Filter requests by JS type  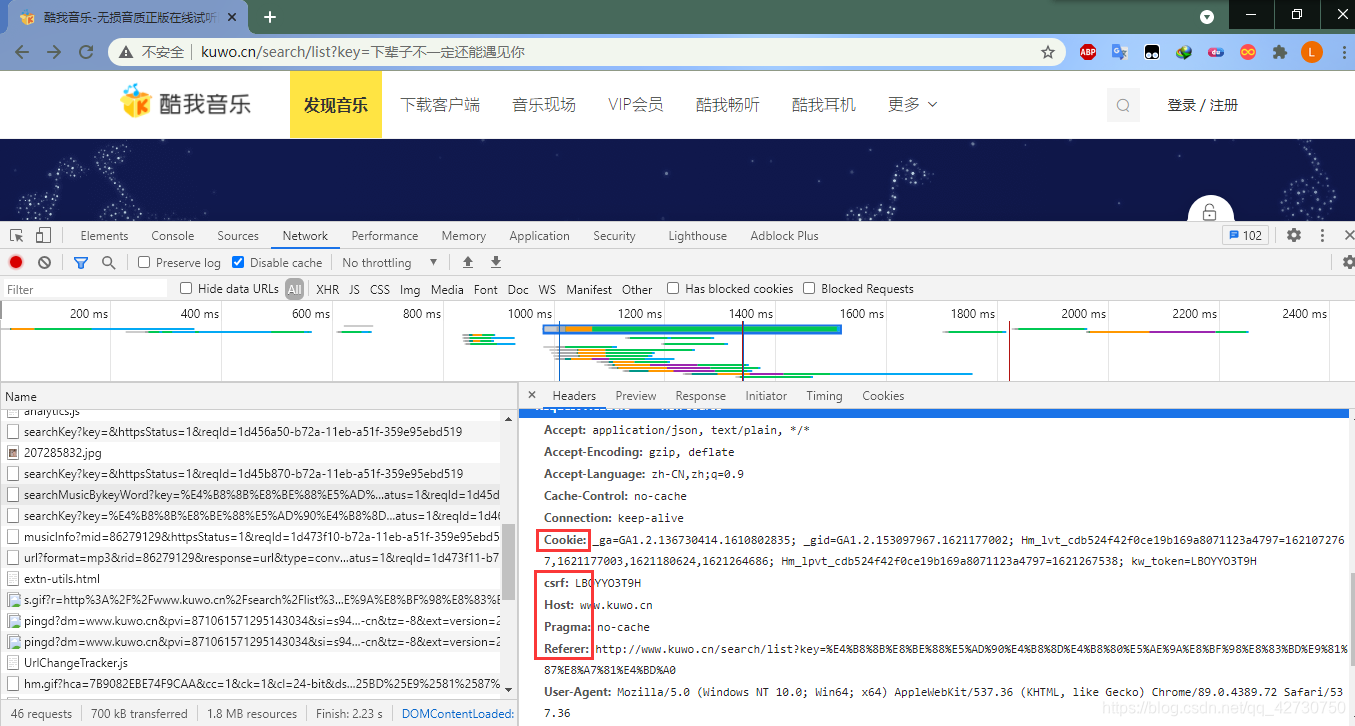(x=354, y=289)
